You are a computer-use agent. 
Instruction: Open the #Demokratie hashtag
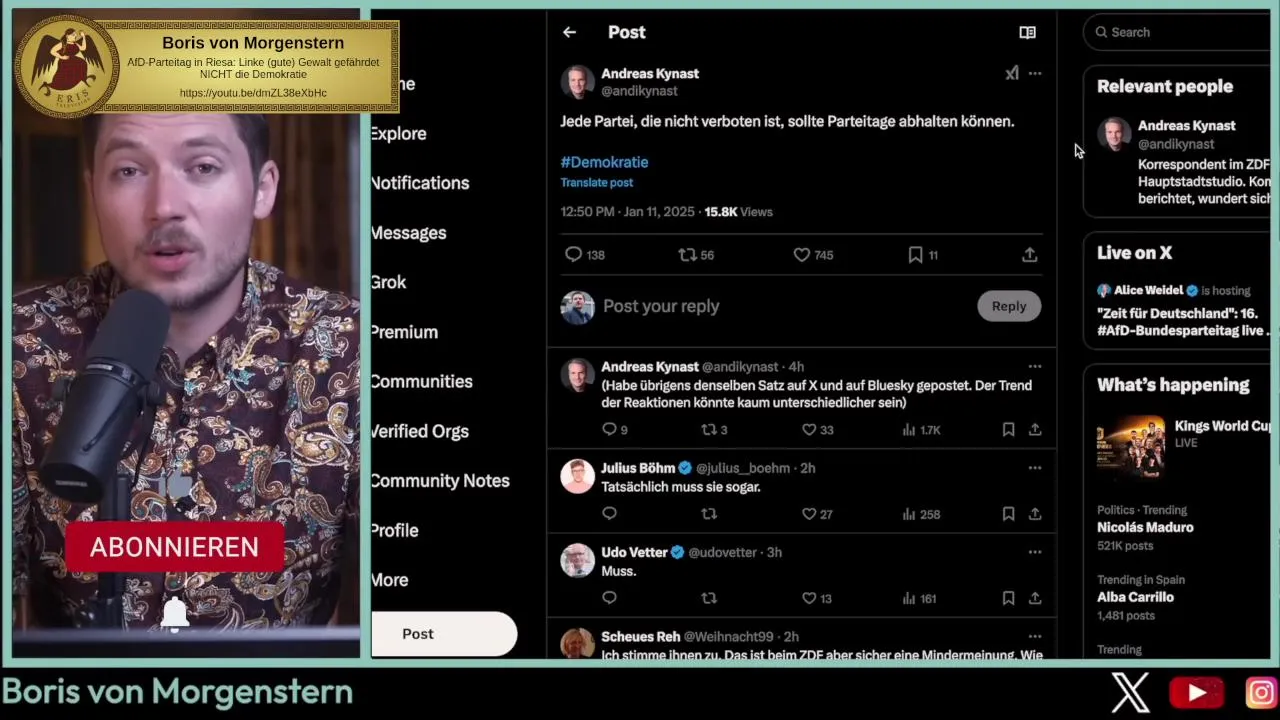tap(604, 162)
